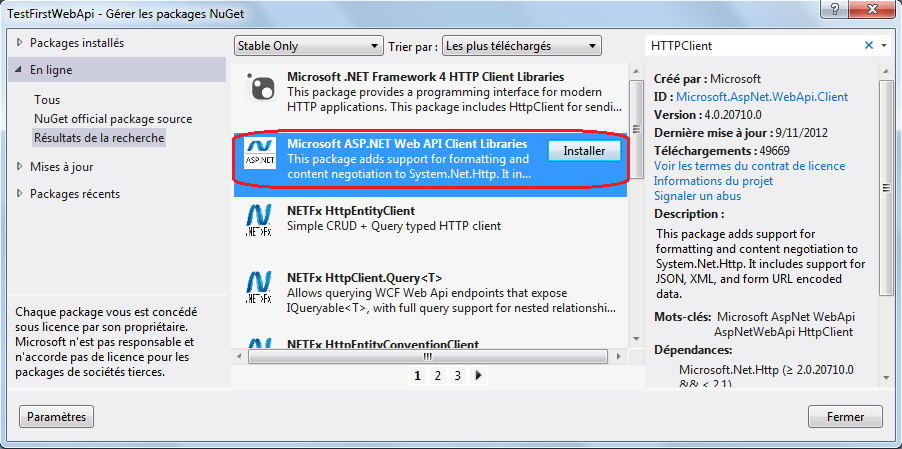
Task: Click the ASP.NET Web API Client Libraries icon
Action: pyautogui.click(x=260, y=157)
